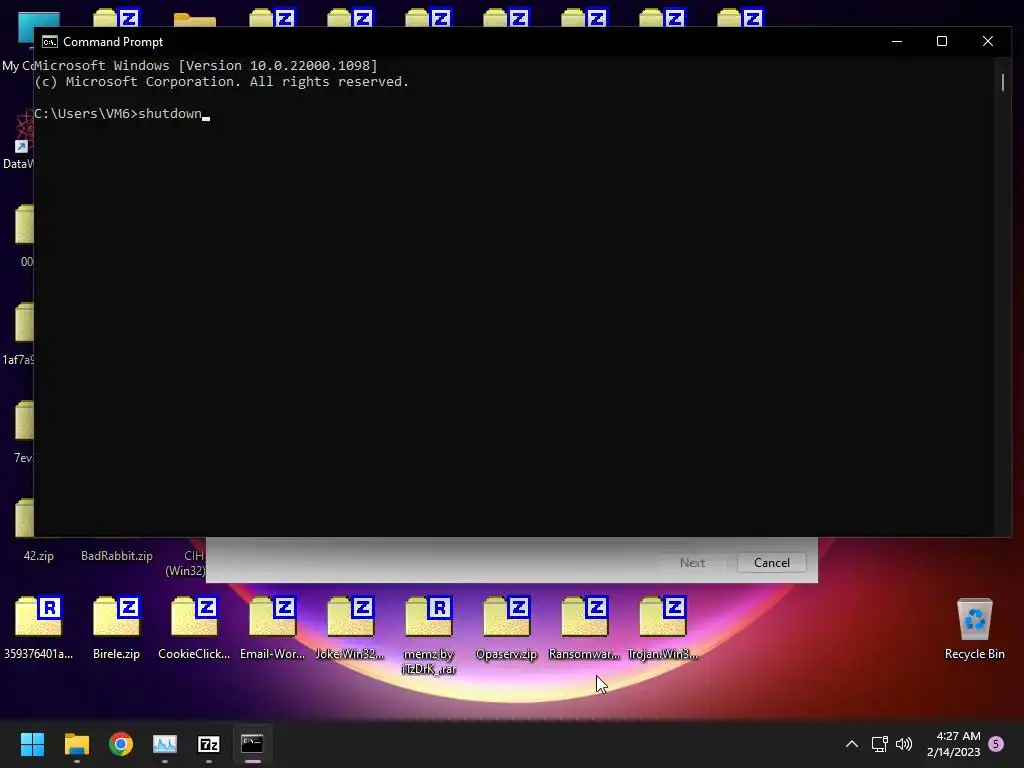Screen dimensions: 1024x768
Task: Select the Opaserv.zip desktop file
Action: coord(506,628)
